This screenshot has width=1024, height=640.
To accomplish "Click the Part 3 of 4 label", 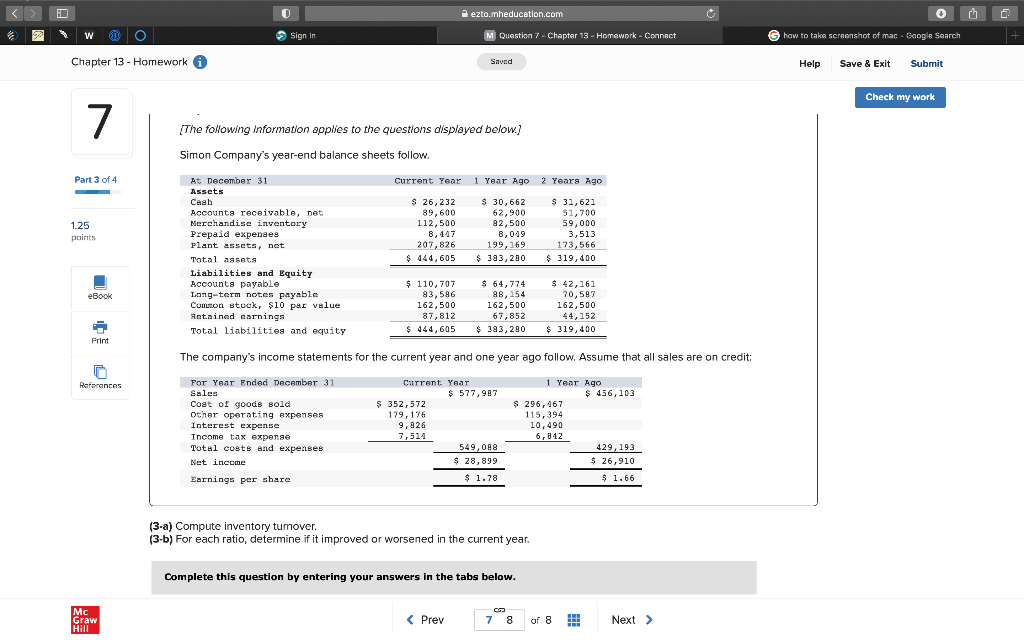I will [x=95, y=180].
